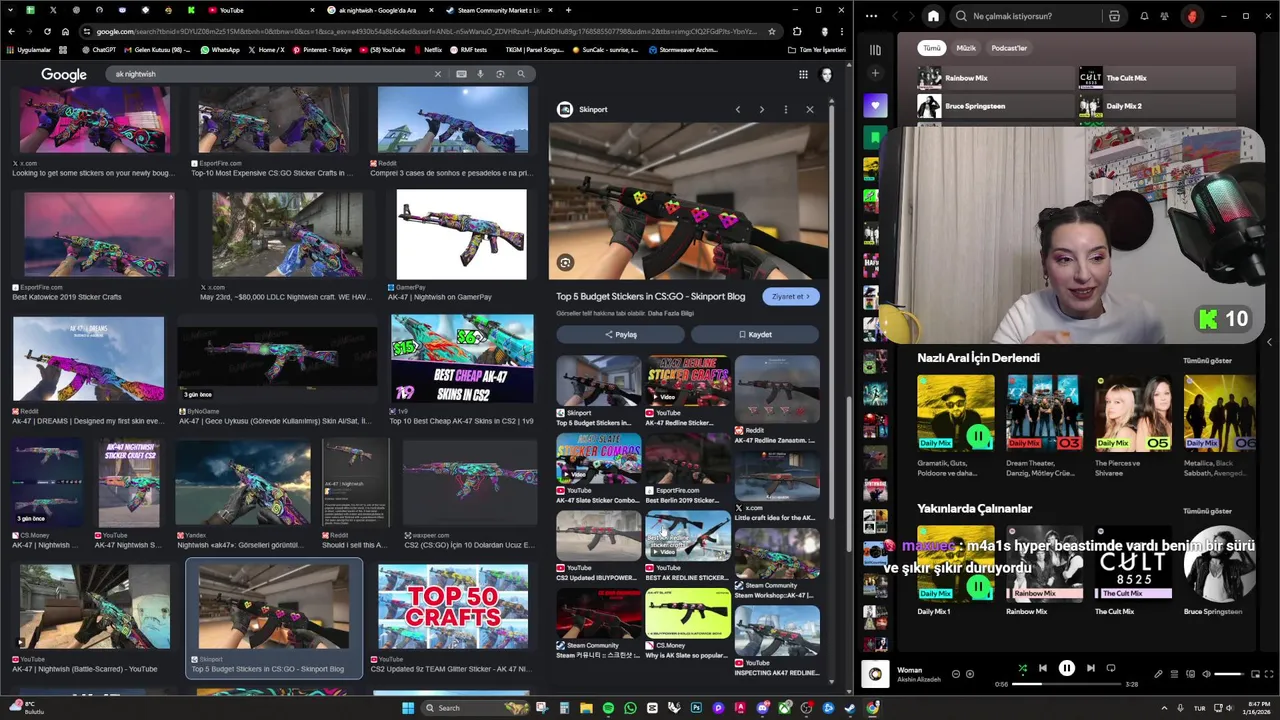Show all for Yakınlarda Çalınanlar
The width and height of the screenshot is (1280, 720).
pyautogui.click(x=1207, y=511)
